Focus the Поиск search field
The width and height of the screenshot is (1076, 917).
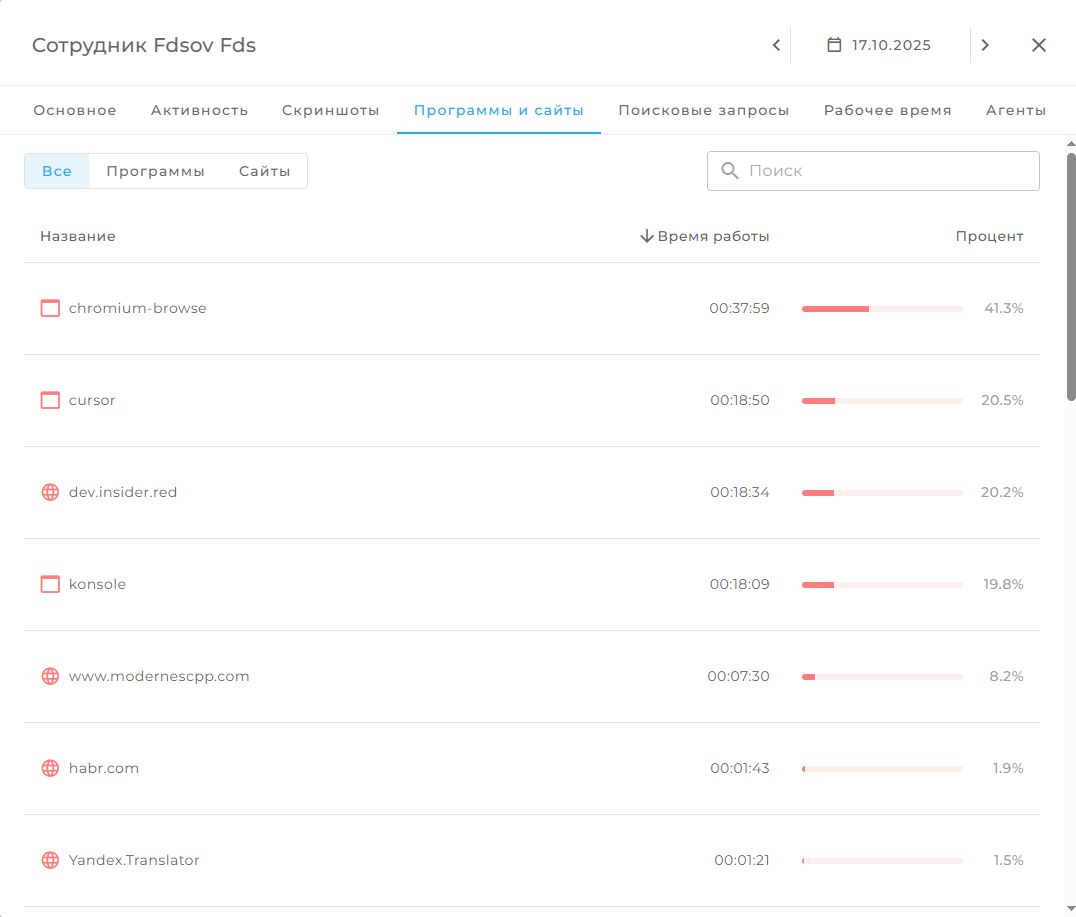(x=885, y=171)
